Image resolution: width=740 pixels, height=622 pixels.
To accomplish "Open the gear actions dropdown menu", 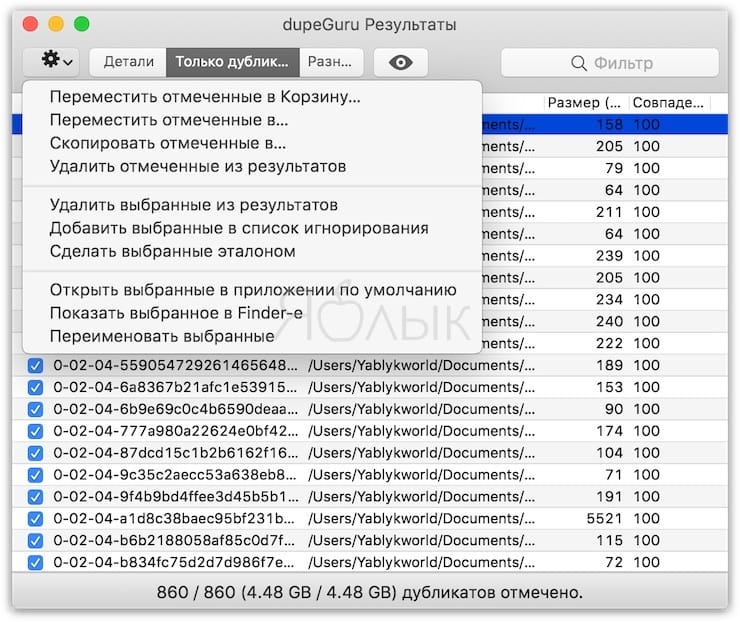I will coord(51,61).
